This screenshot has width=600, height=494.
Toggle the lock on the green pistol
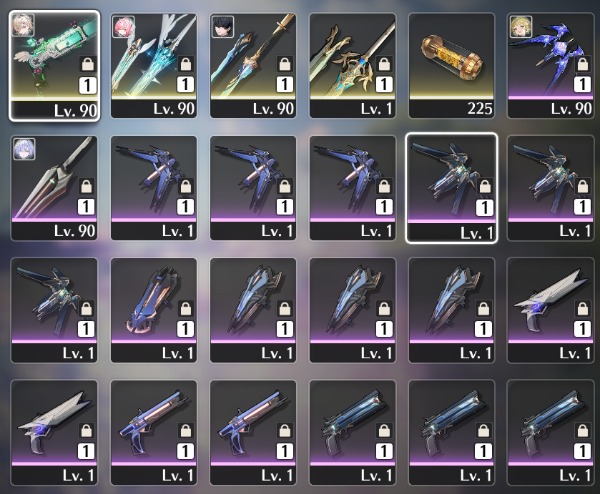[88, 64]
